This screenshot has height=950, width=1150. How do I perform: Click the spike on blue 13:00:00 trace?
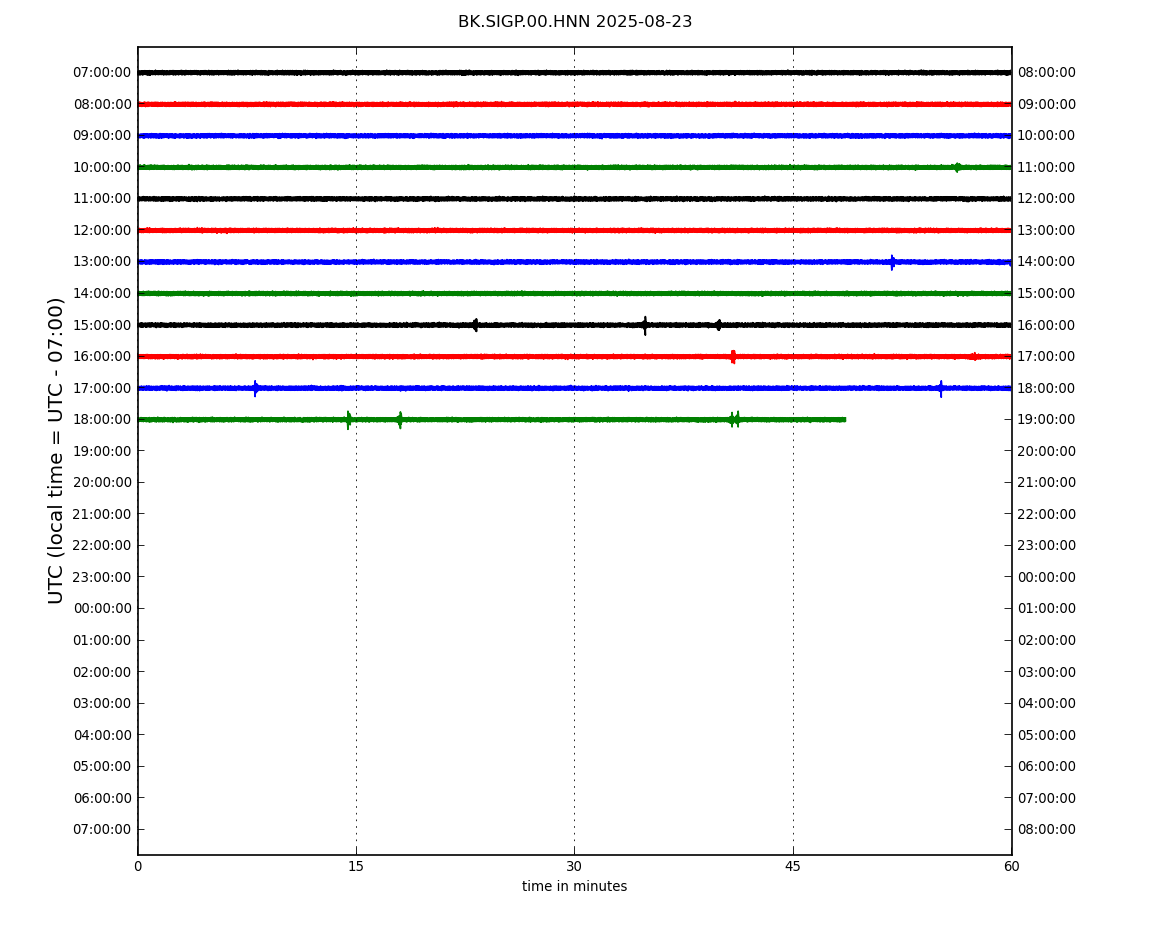[892, 262]
